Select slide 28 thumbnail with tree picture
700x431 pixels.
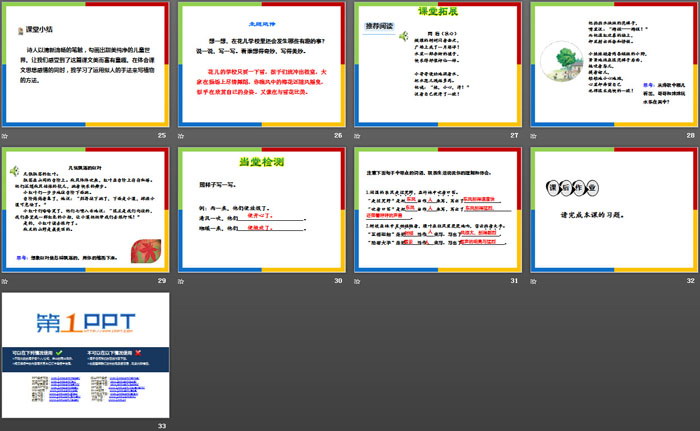pos(614,64)
